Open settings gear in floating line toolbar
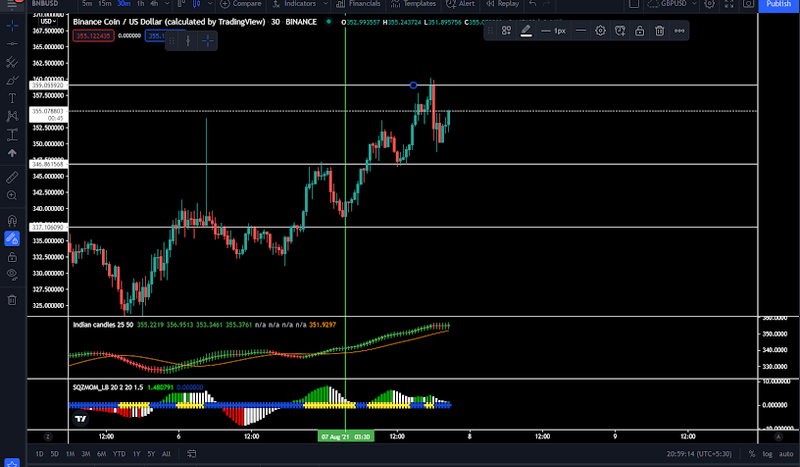Image resolution: width=800 pixels, height=467 pixels. click(601, 31)
